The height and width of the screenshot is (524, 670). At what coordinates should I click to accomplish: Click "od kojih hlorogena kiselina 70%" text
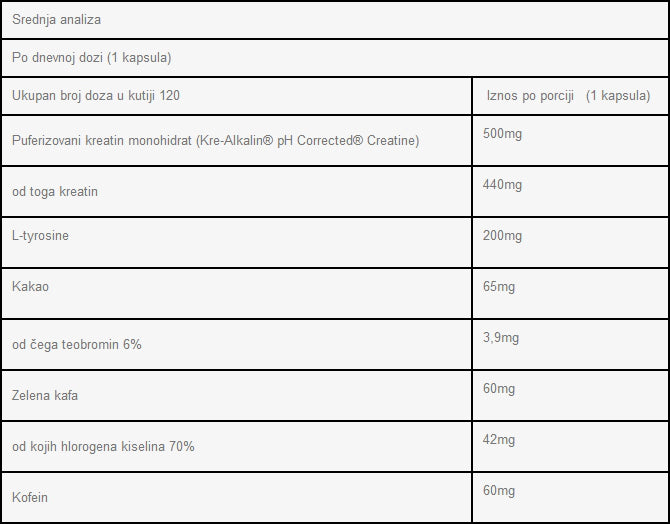(x=103, y=446)
